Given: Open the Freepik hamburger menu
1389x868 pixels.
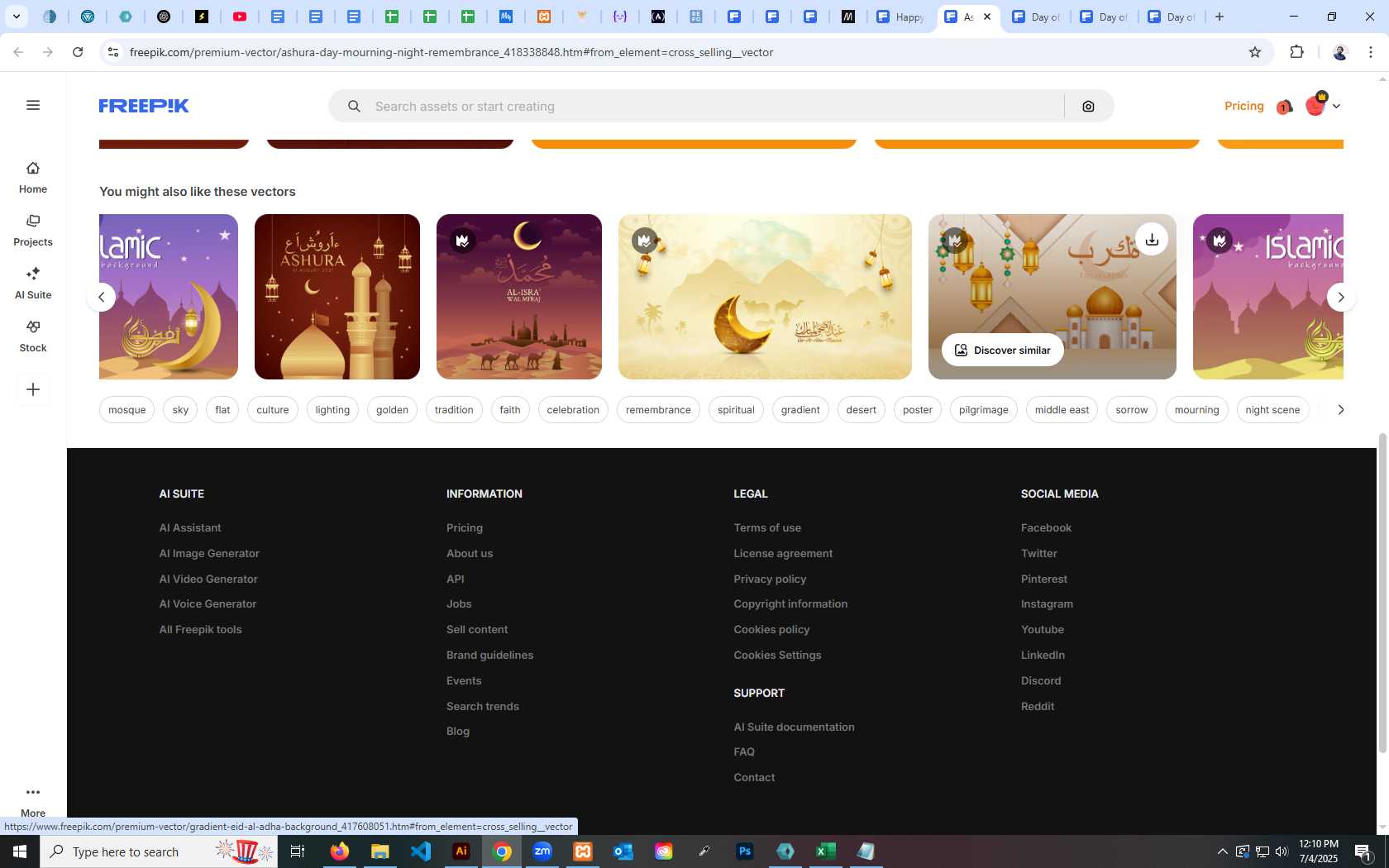Looking at the screenshot, I should (33, 105).
